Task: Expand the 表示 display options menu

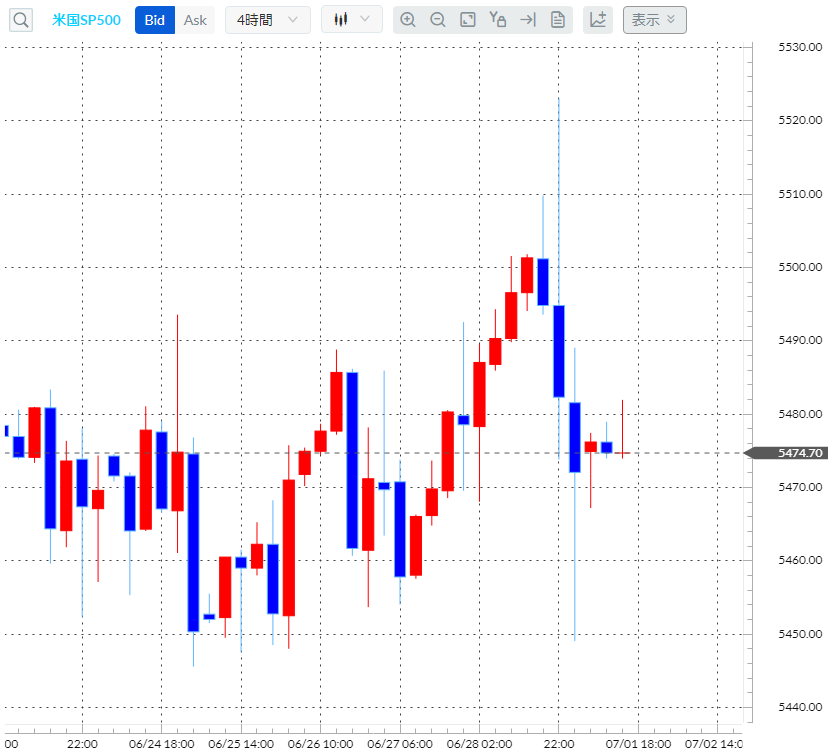Action: point(655,19)
